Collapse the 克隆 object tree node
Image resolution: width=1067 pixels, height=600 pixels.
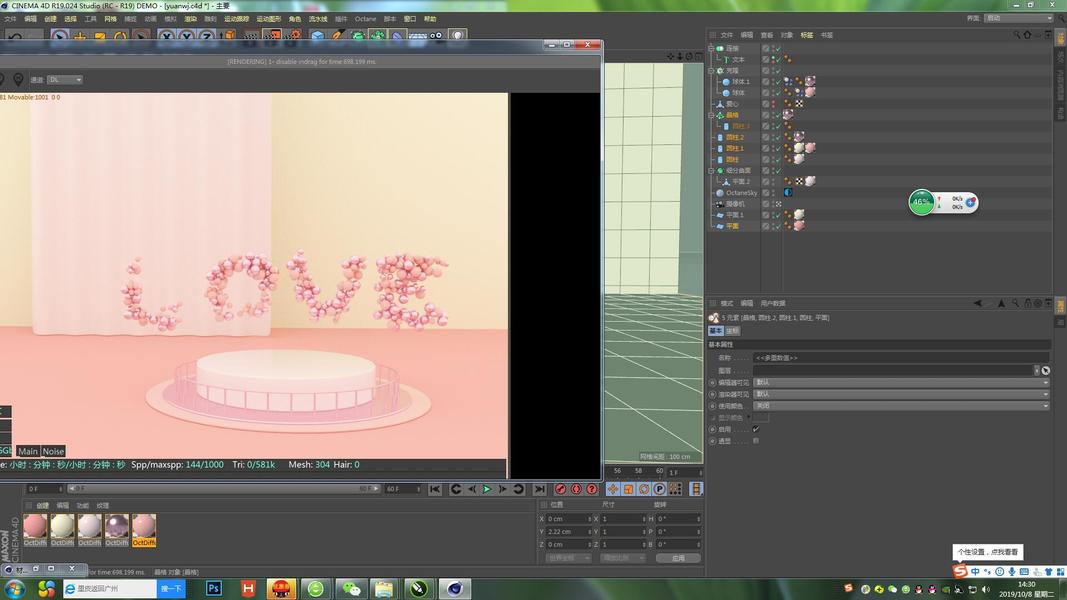(x=711, y=71)
